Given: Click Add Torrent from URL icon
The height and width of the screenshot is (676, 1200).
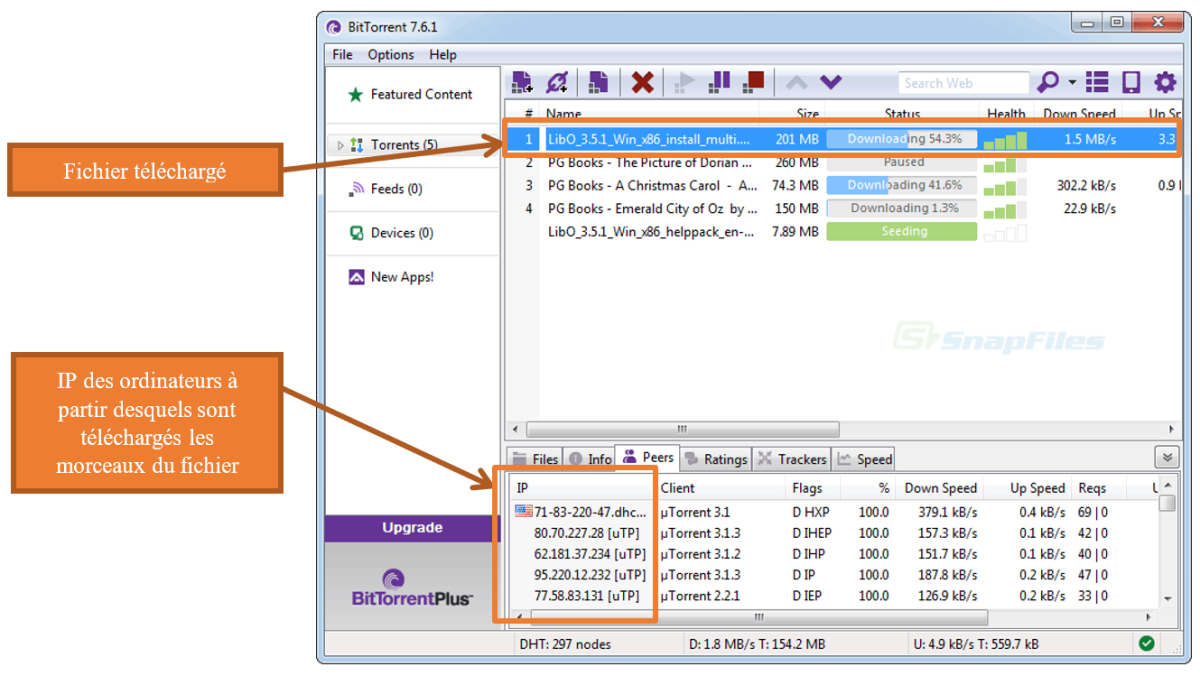Looking at the screenshot, I should [558, 83].
